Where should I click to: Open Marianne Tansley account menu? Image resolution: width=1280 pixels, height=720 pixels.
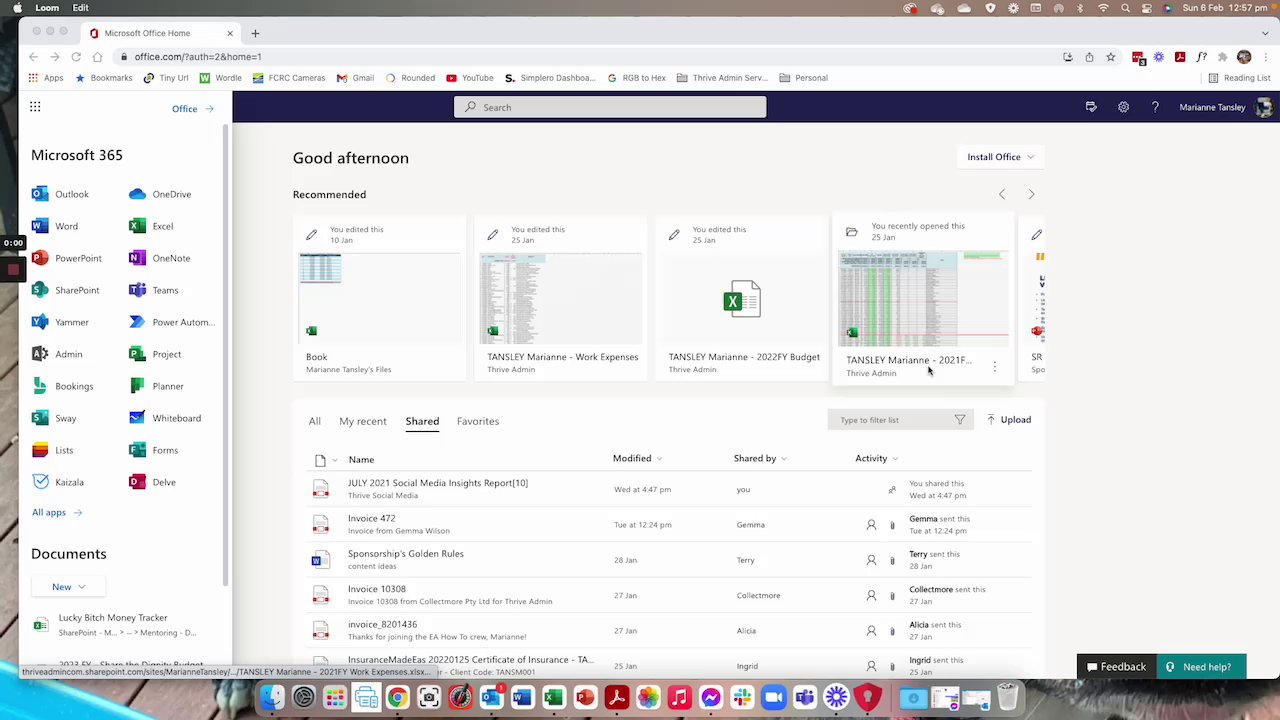point(1225,107)
